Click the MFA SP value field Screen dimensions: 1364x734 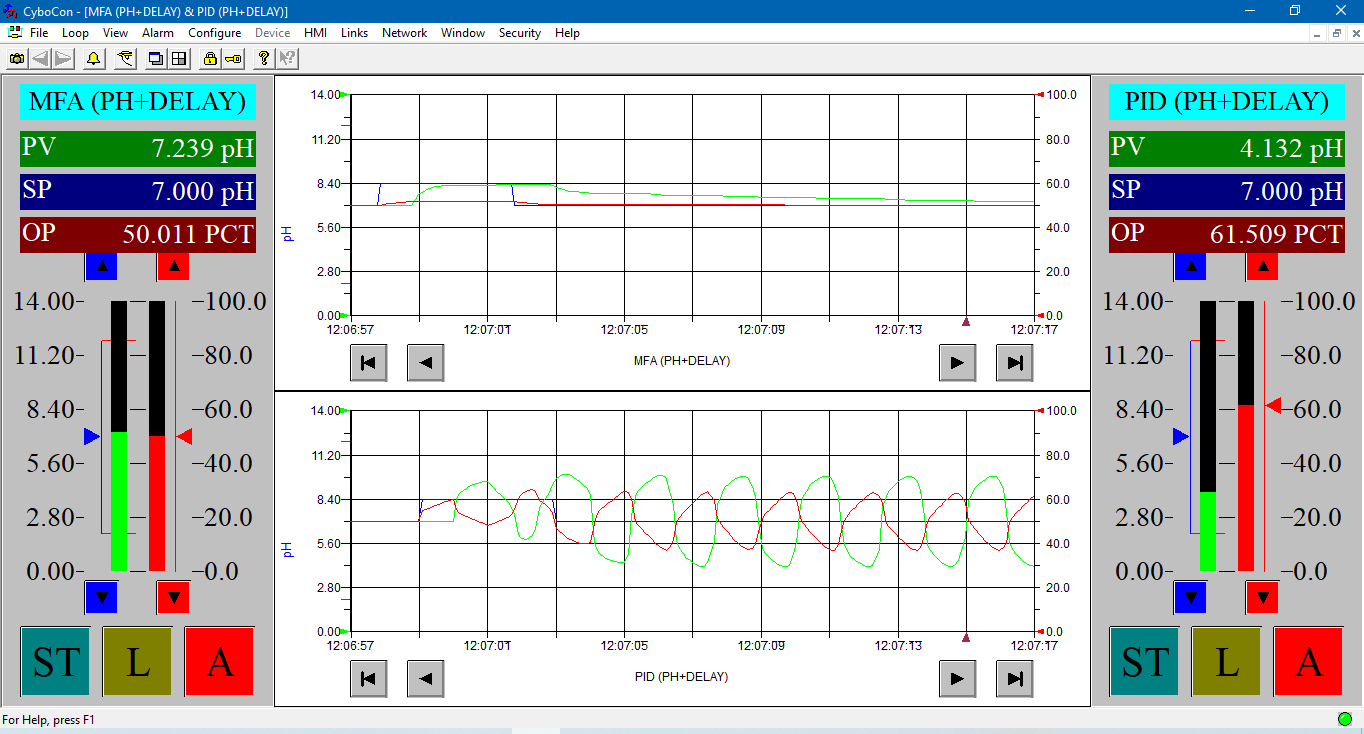[138, 191]
